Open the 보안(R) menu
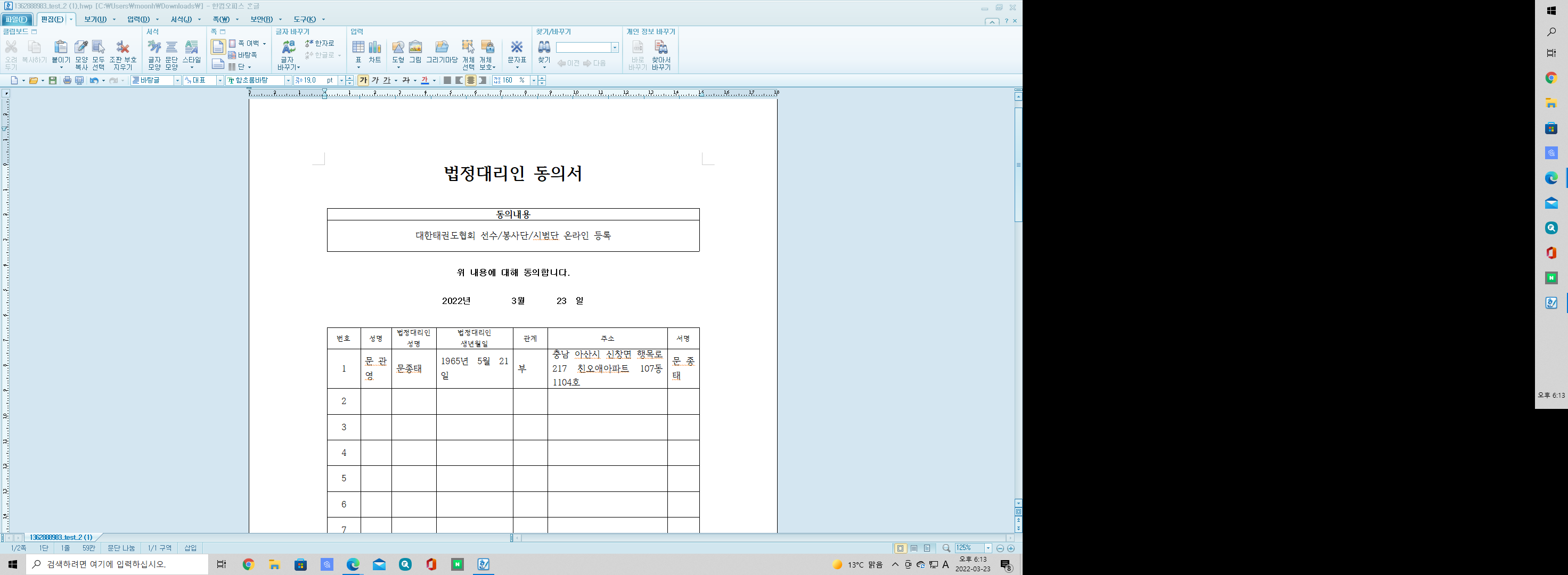This screenshot has height=575, width=1568. (x=261, y=20)
